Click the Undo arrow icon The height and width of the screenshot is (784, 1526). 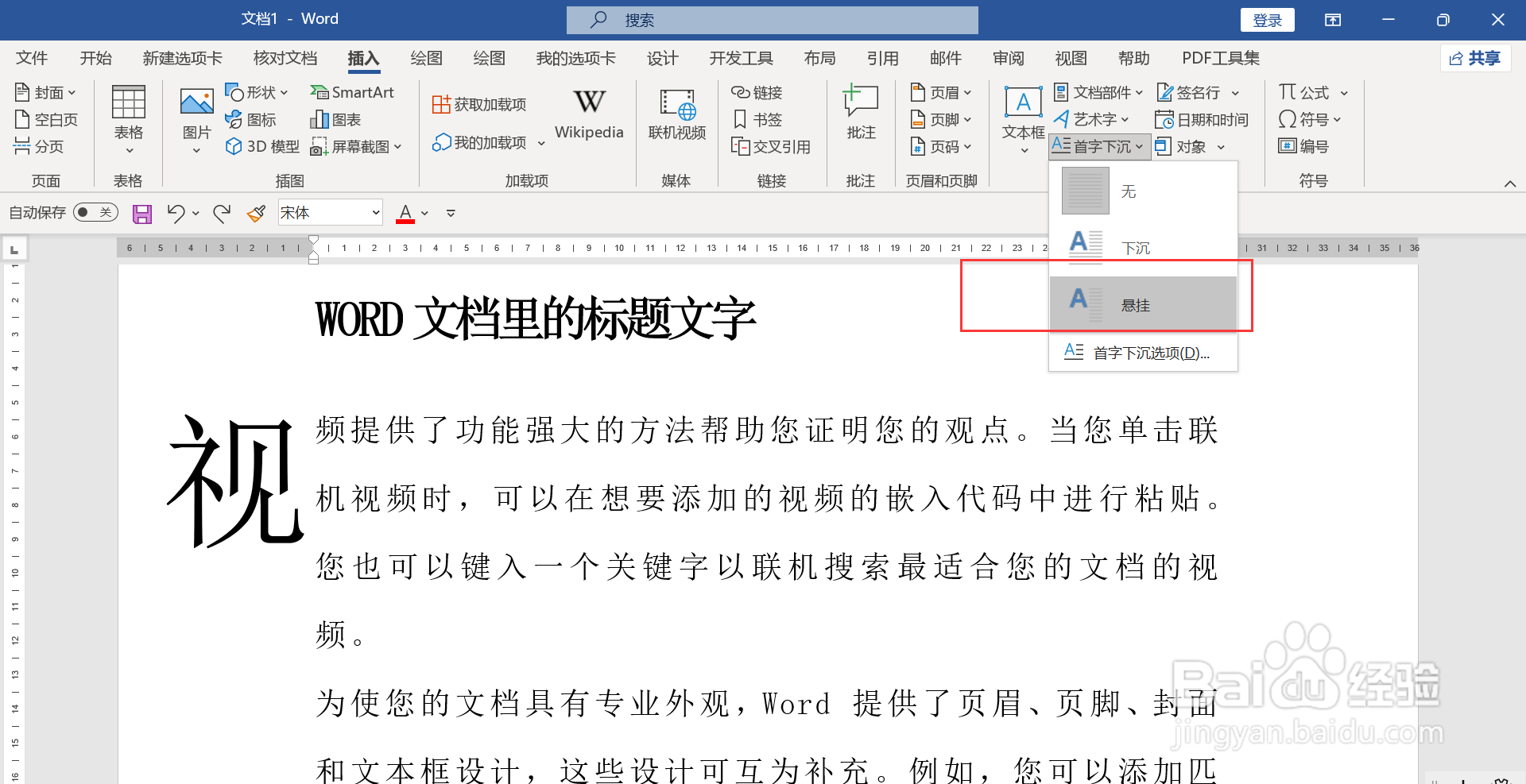click(176, 213)
